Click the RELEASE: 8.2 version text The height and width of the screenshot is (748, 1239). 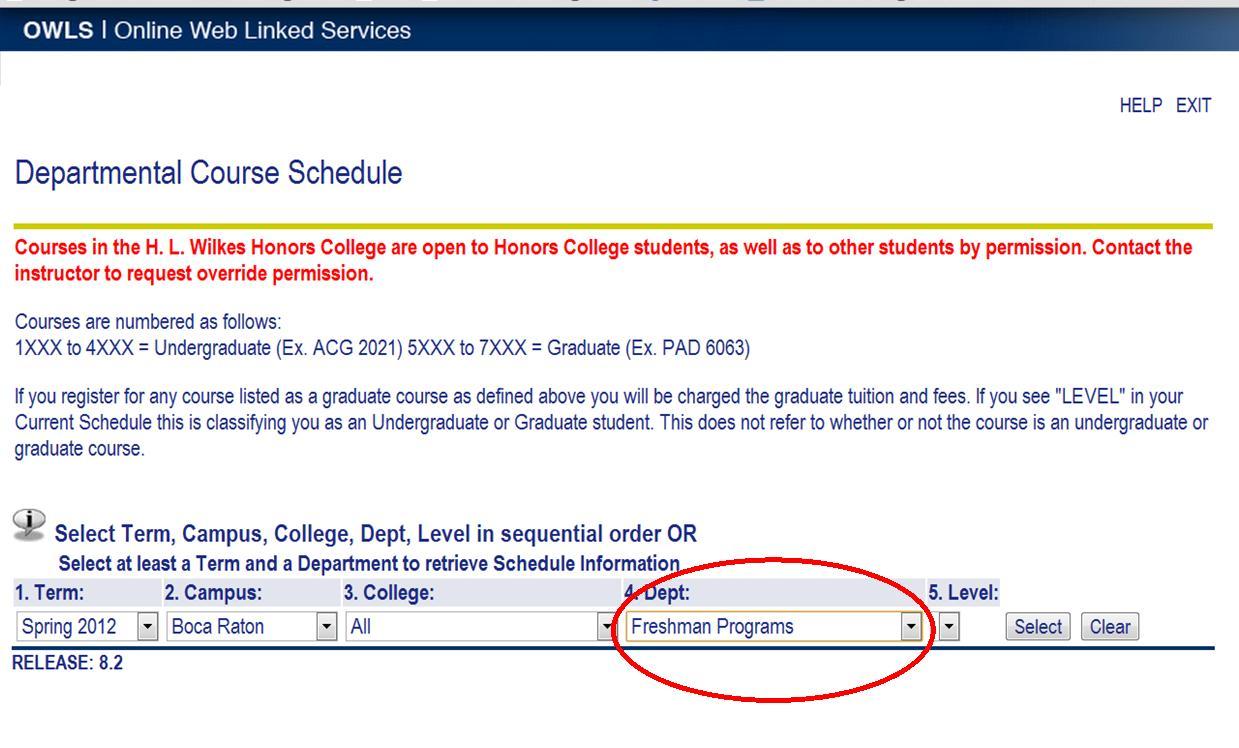[67, 664]
